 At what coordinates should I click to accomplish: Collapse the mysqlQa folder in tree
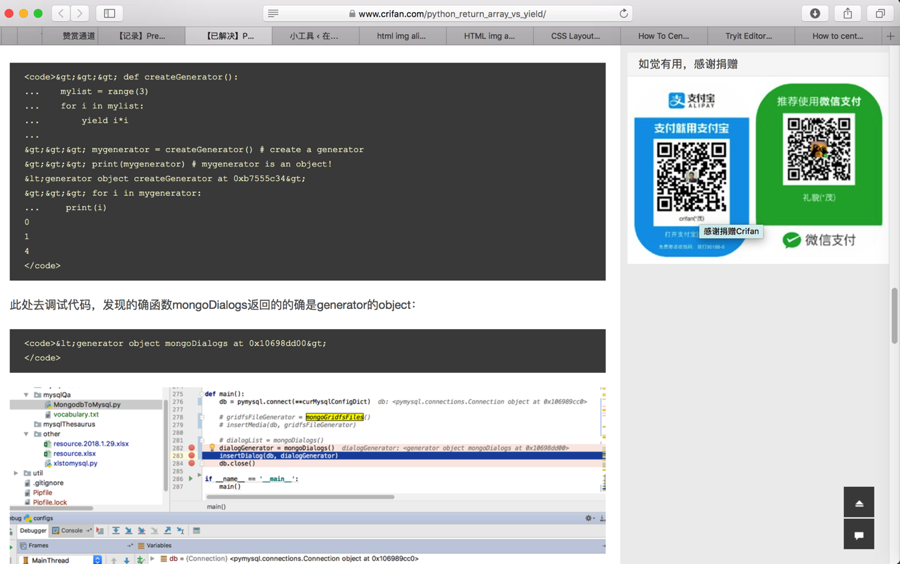coord(26,395)
